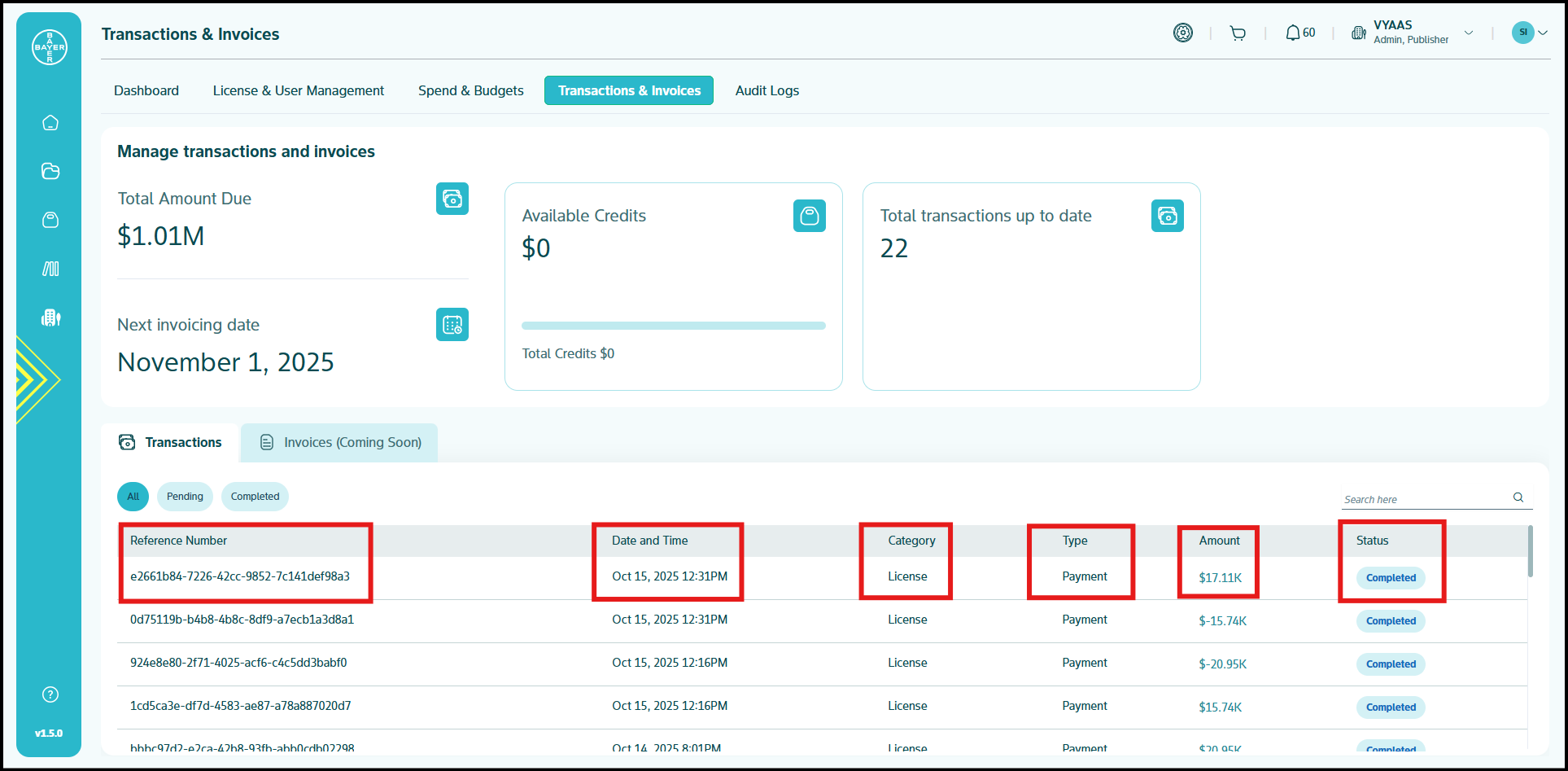1568x771 pixels.
Task: Filter transactions by Completed
Action: (x=255, y=497)
